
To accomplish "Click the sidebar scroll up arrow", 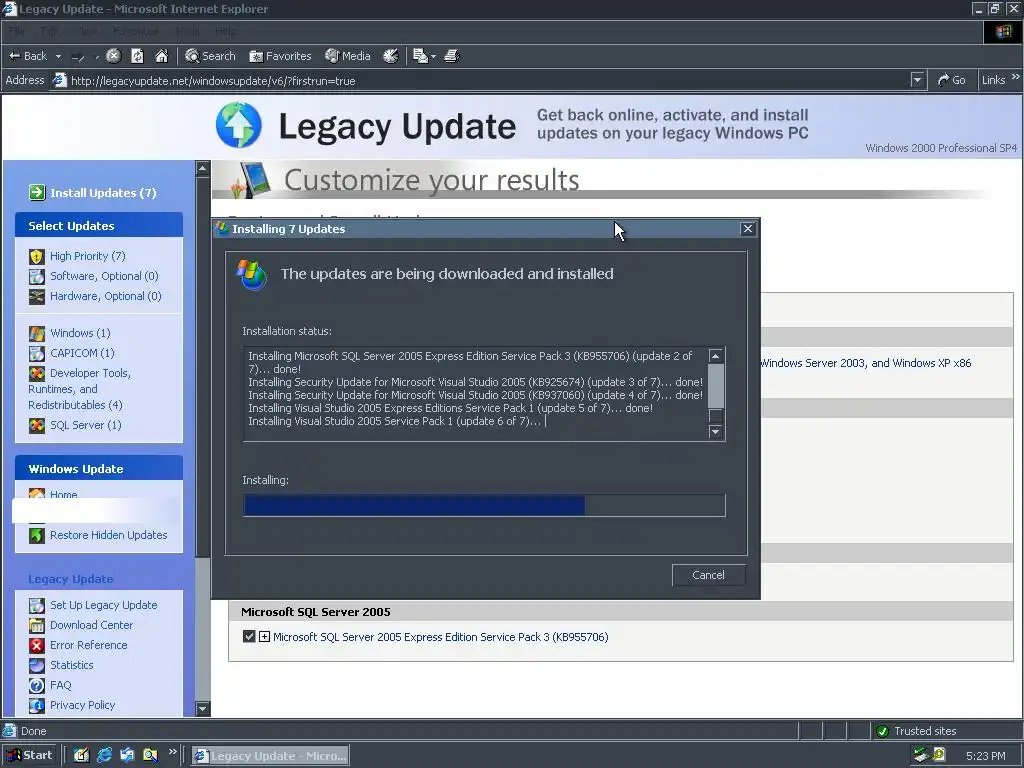I will 202,168.
